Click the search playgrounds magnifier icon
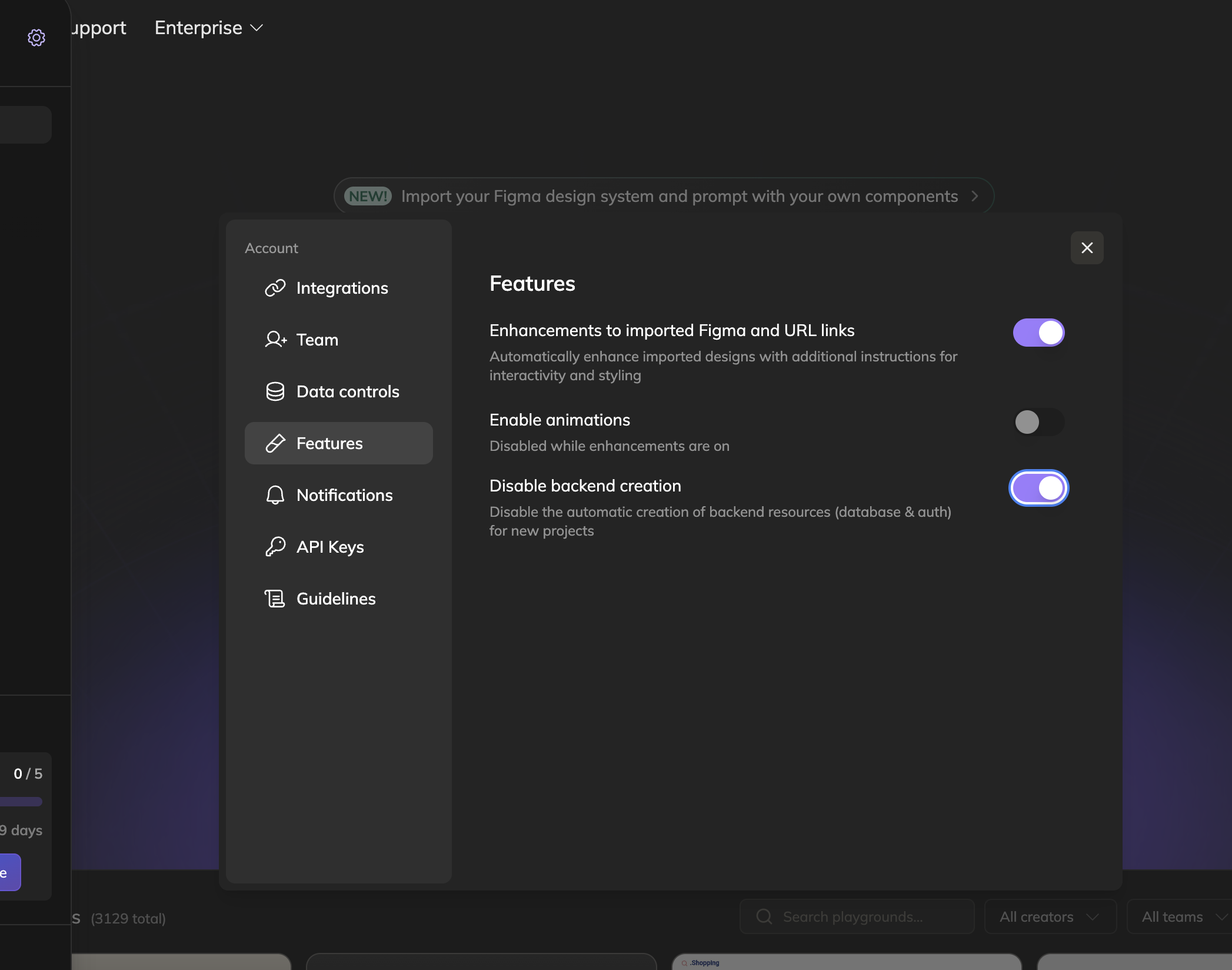The image size is (1232, 970). click(764, 916)
